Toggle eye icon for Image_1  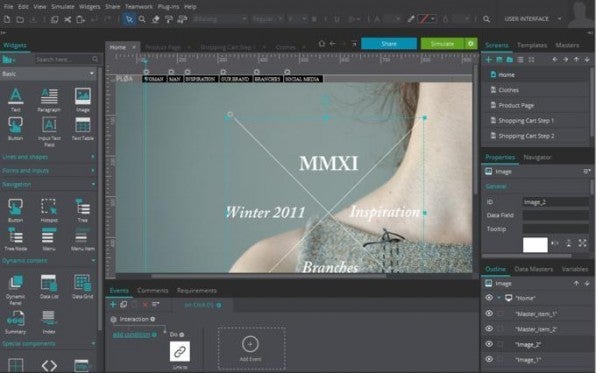(x=489, y=359)
